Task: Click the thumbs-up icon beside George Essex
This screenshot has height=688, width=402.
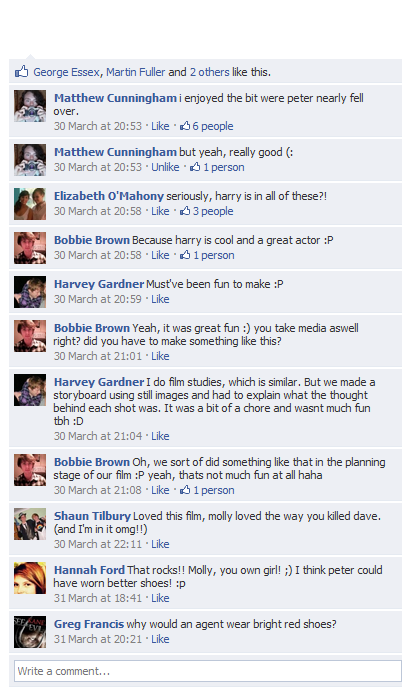Action: (22, 72)
